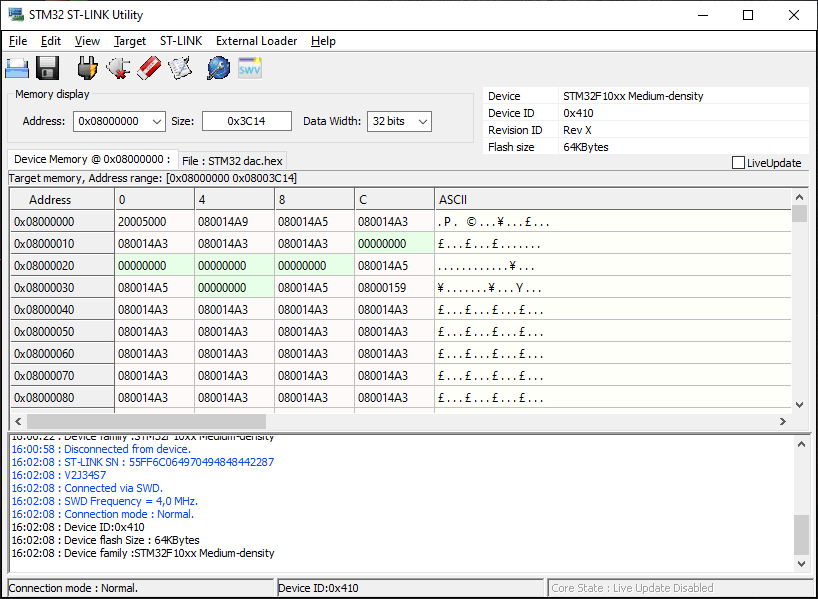Click the Flash size value 64KBytes
Image resolution: width=818 pixels, height=599 pixels.
coord(586,147)
